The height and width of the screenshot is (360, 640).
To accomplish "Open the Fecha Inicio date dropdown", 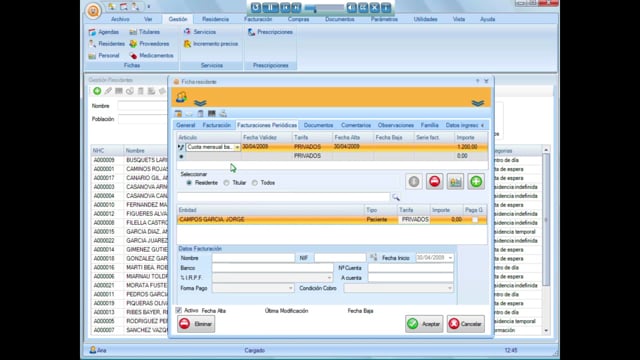I will pos(450,258).
